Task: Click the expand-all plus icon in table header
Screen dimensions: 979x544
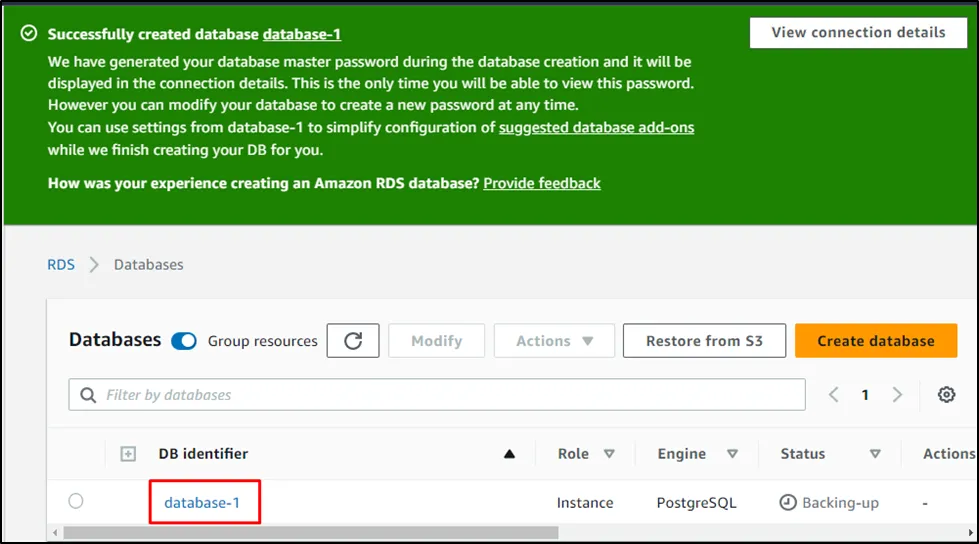Action: click(x=128, y=454)
